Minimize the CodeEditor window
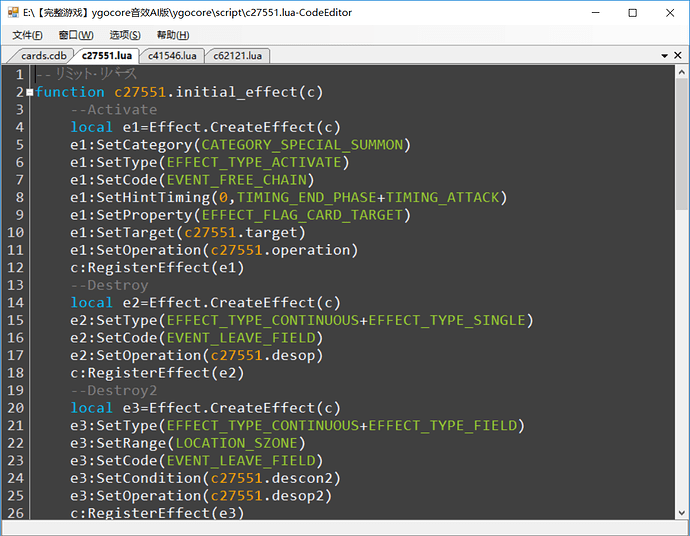 tap(595, 13)
